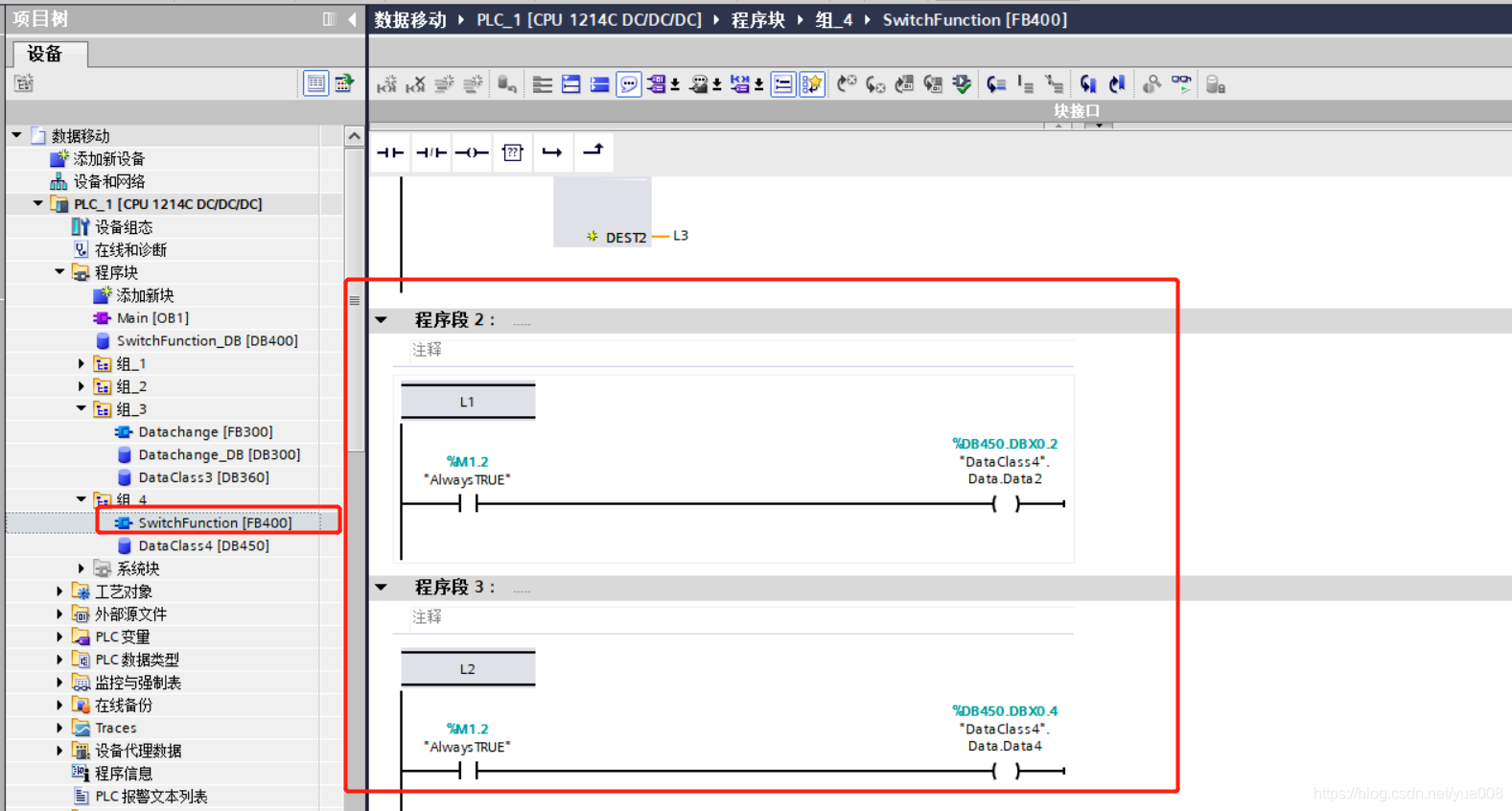
Task: Open the dropdown beside tag information icon
Action: 717,85
